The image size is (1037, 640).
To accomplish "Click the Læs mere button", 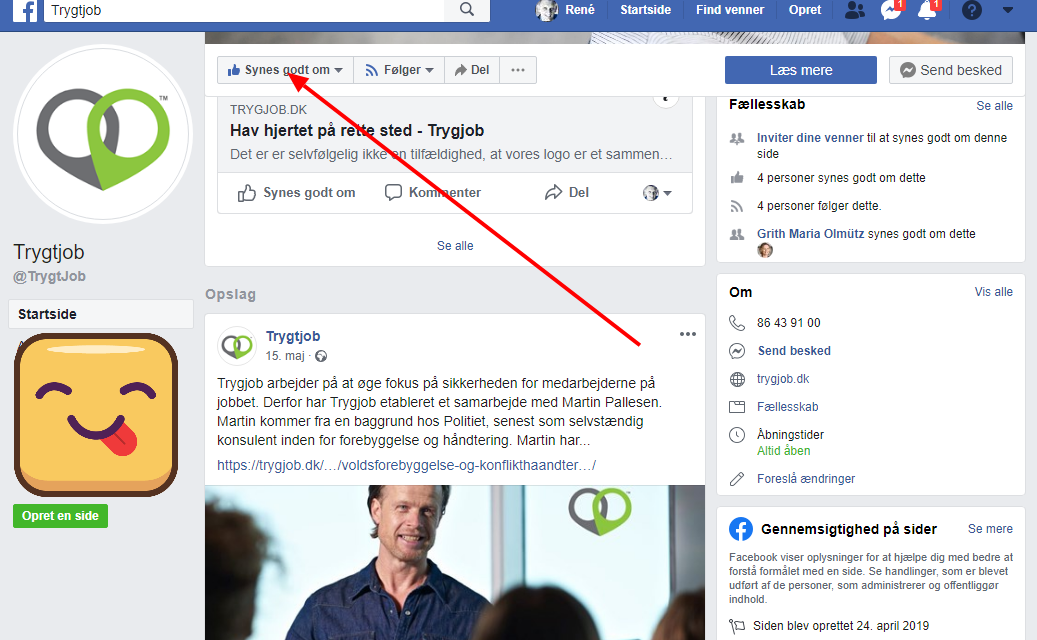I will [x=801, y=70].
